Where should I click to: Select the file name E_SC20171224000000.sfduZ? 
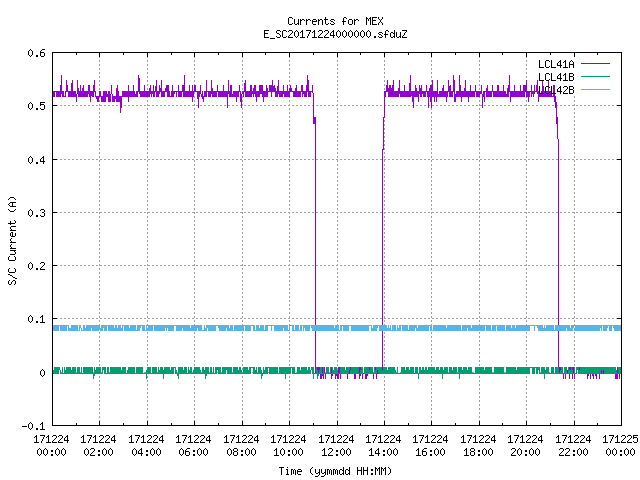pos(335,34)
